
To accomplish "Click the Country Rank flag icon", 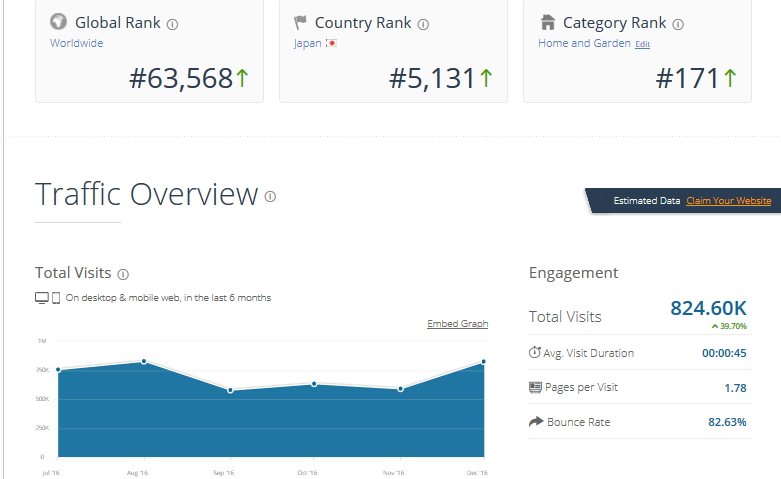I will (x=301, y=22).
